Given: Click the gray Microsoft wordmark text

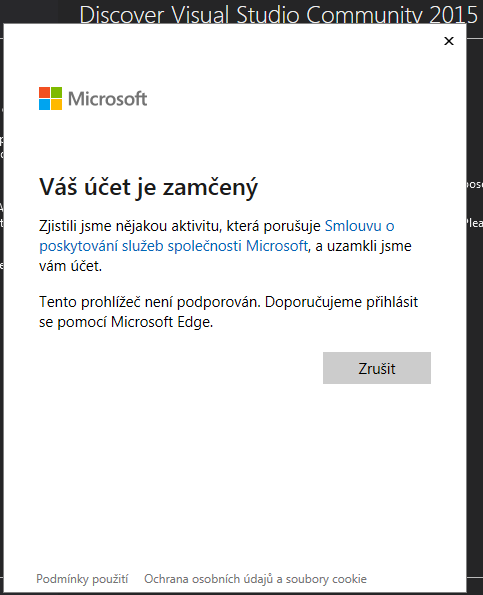Looking at the screenshot, I should point(107,99).
